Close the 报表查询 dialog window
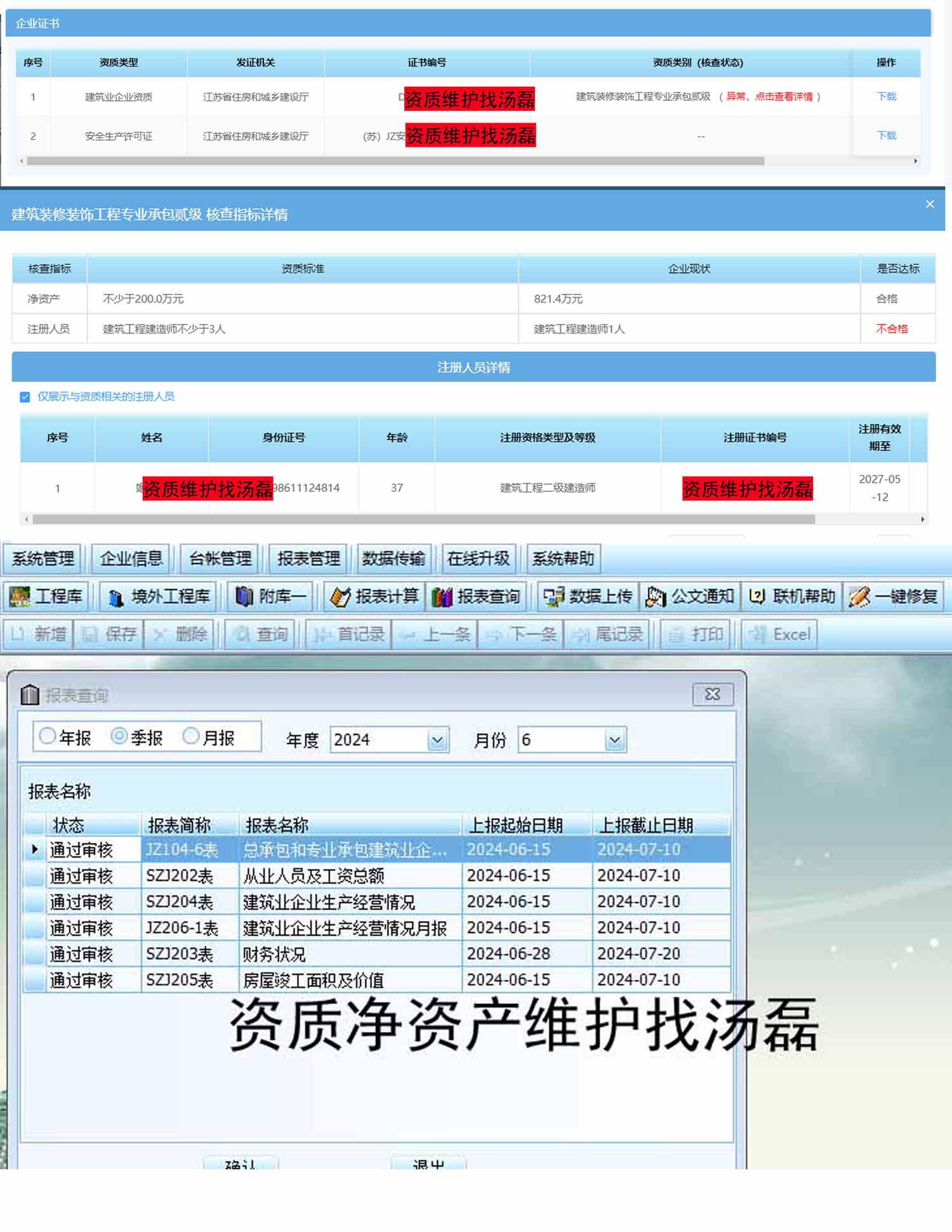Screen dimensions: 952x1232 [x=713, y=694]
